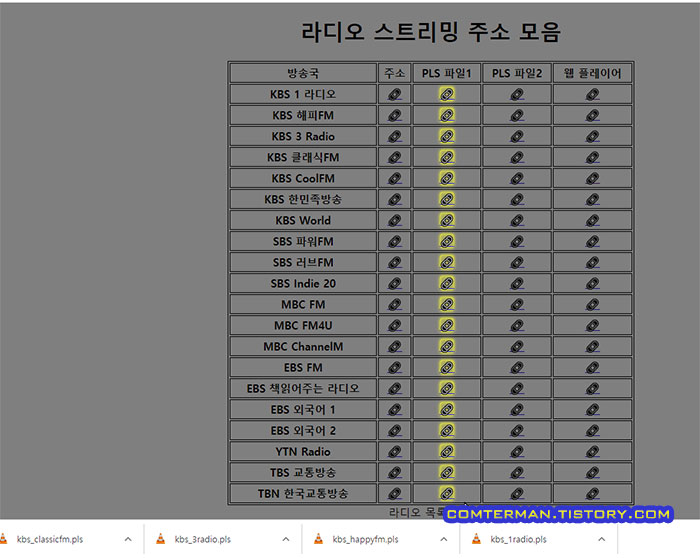
Task: Open downloaded kbs_classicfm.pls file
Action: click(50, 539)
